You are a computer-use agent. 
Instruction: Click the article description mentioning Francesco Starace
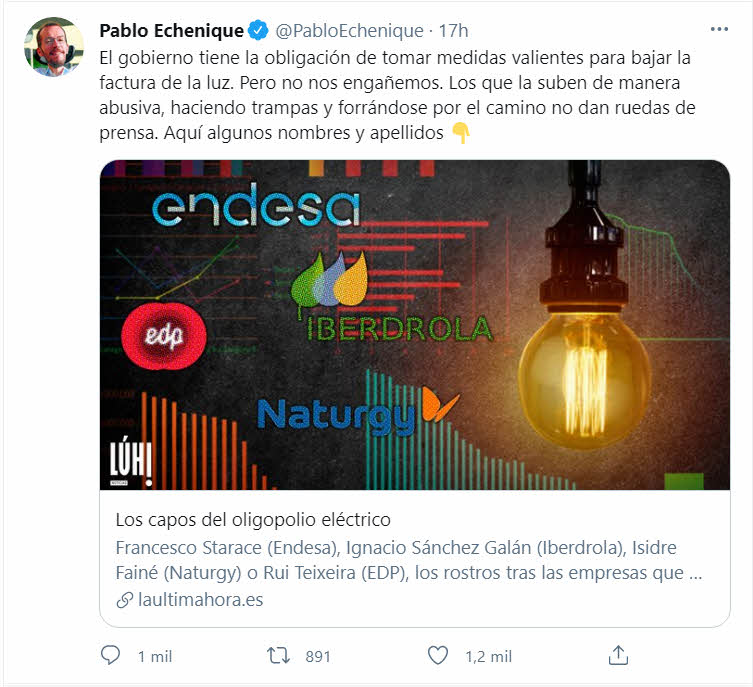(x=409, y=560)
